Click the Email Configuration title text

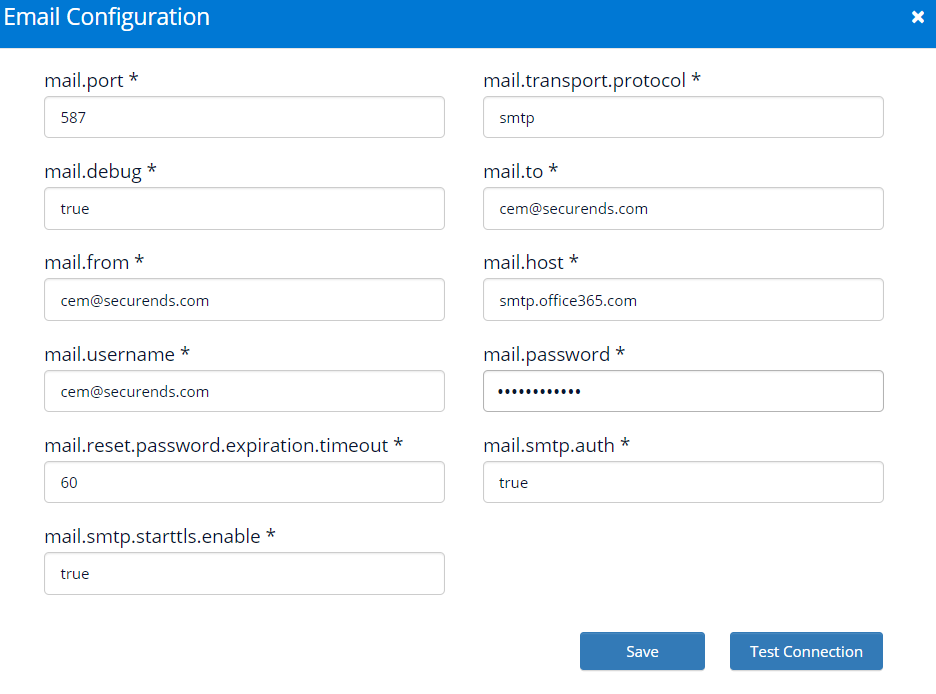point(107,17)
